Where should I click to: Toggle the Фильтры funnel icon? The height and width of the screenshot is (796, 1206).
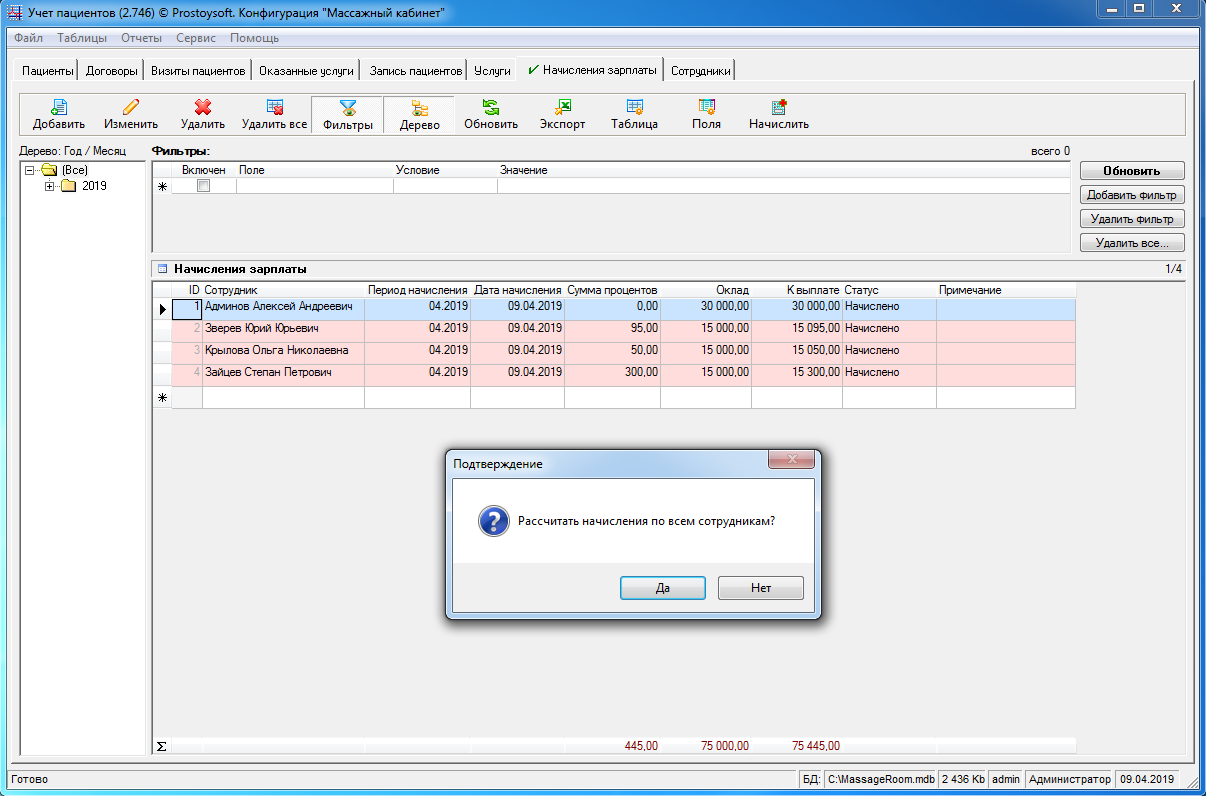coord(348,108)
